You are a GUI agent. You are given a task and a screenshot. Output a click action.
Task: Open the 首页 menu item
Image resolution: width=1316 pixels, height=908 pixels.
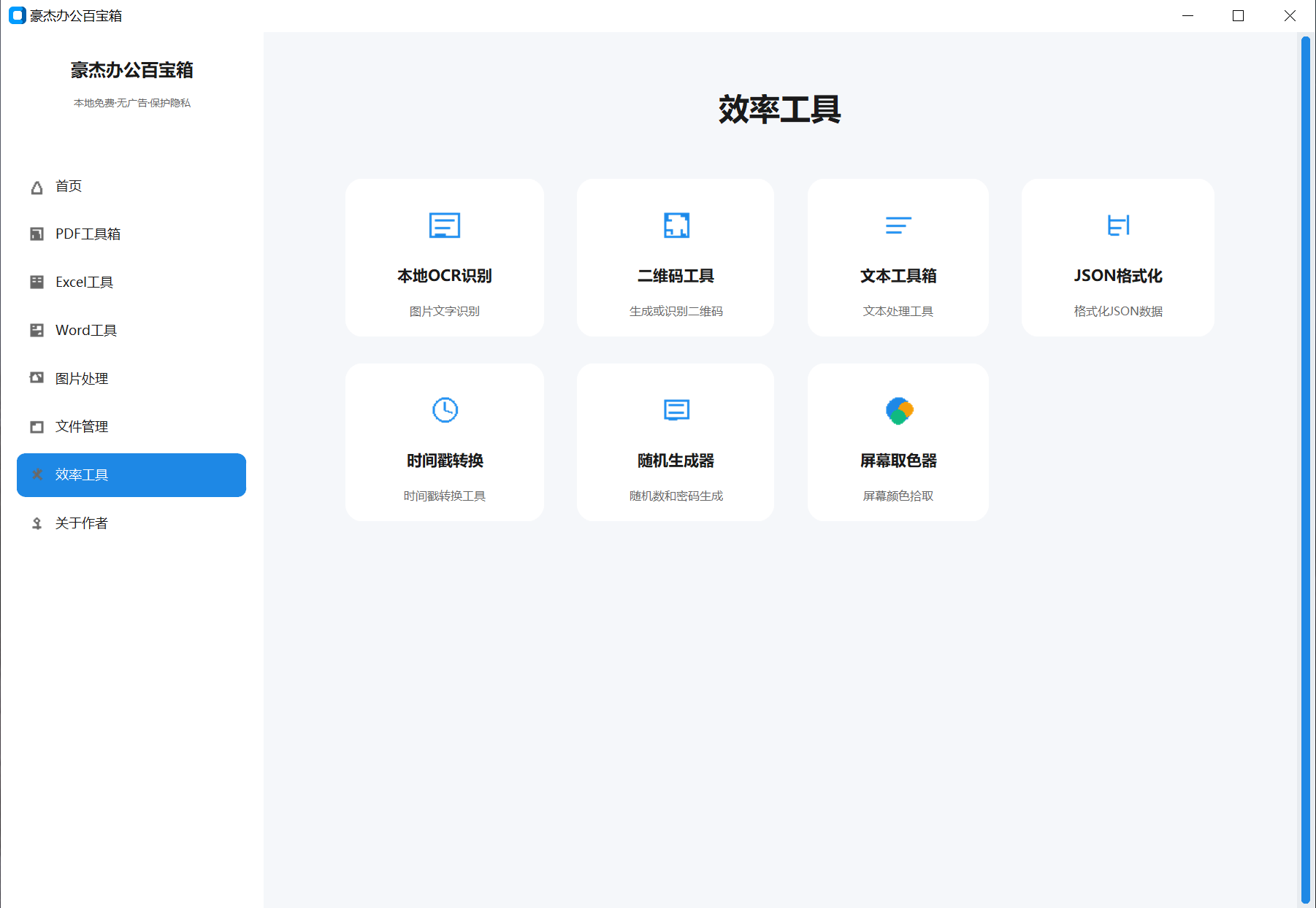[131, 187]
